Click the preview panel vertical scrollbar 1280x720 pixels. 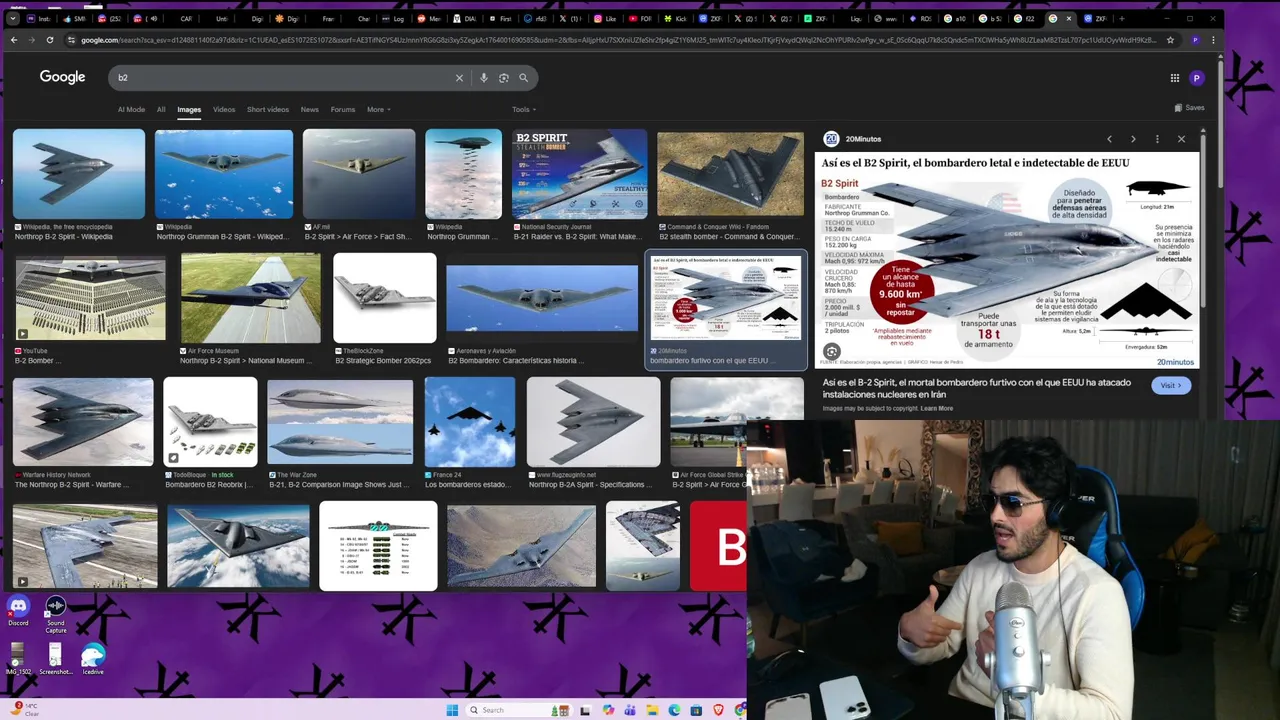click(1203, 220)
